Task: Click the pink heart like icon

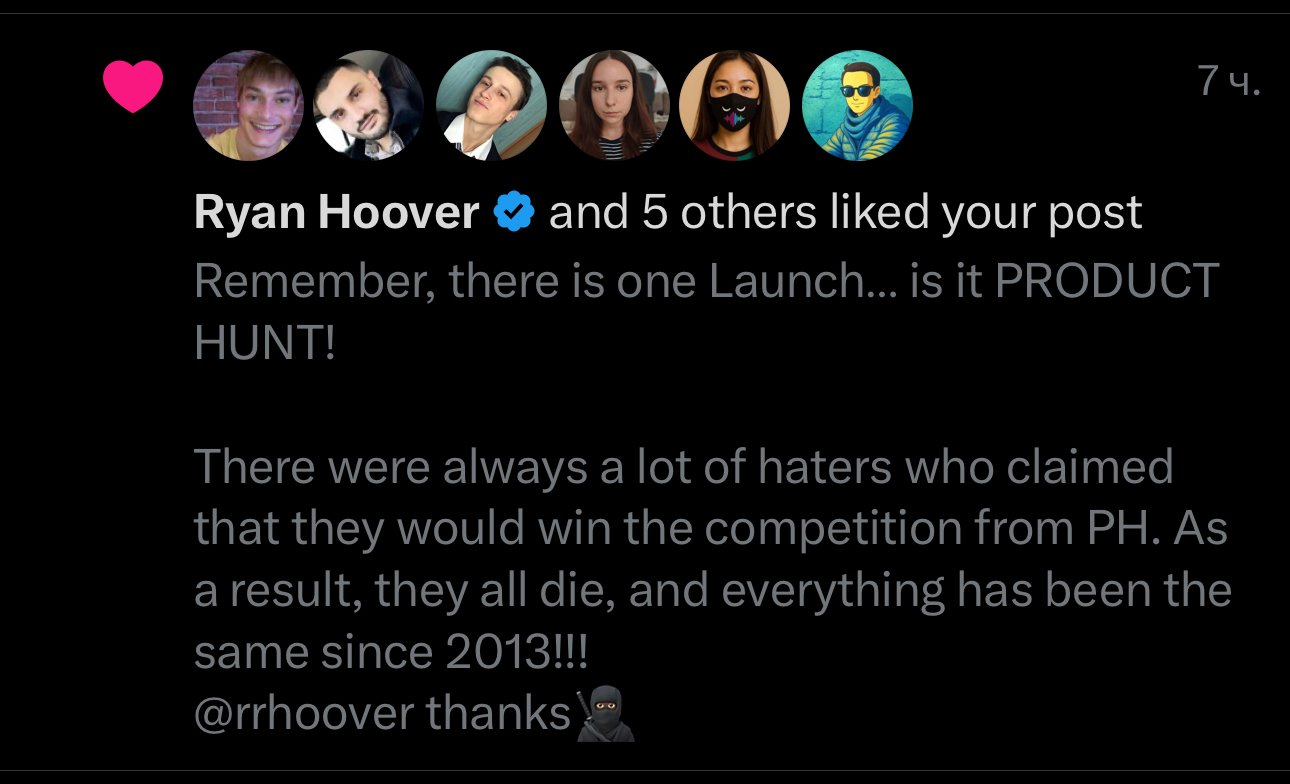Action: coord(133,86)
